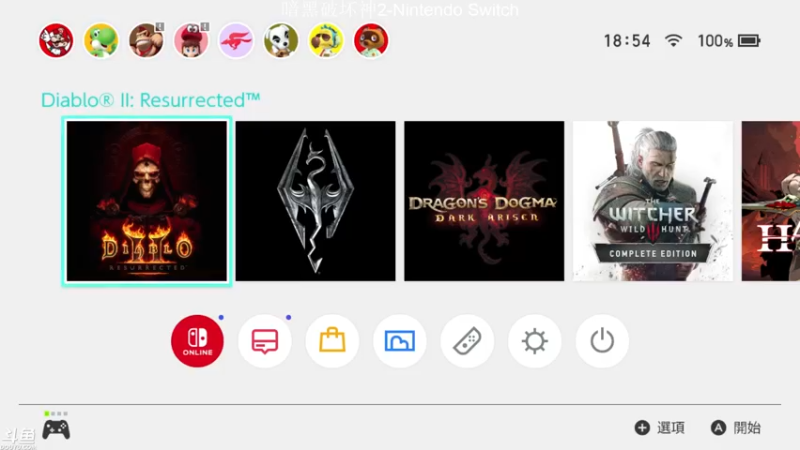
Task: Open the Star Fox emblem avatar
Action: 236,40
